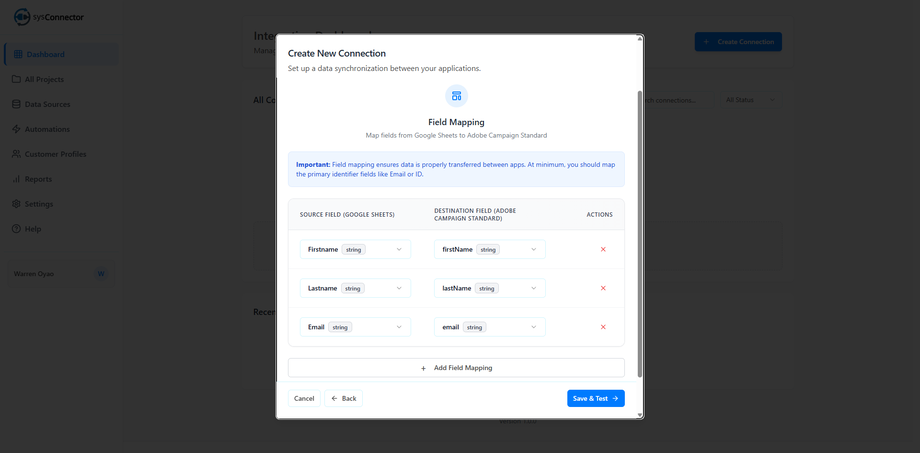920x453 pixels.
Task: Click the Data Sources icon
Action: [16, 104]
